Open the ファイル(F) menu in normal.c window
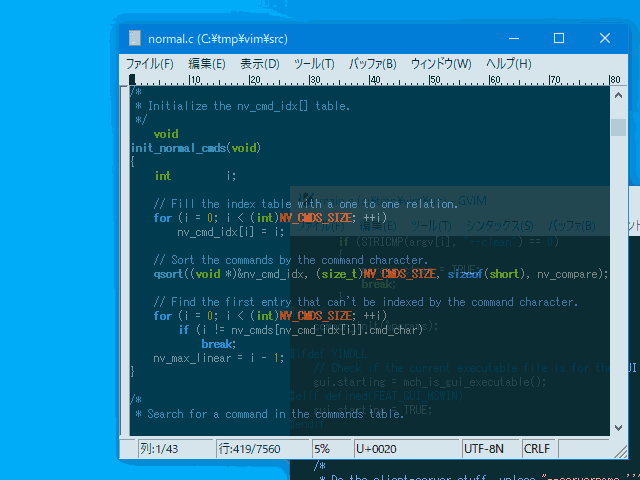The height and width of the screenshot is (480, 640). coord(149,64)
